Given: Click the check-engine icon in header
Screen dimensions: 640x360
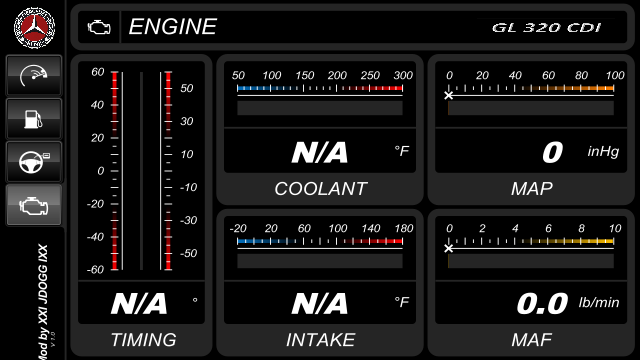Looking at the screenshot, I should pos(99,27).
